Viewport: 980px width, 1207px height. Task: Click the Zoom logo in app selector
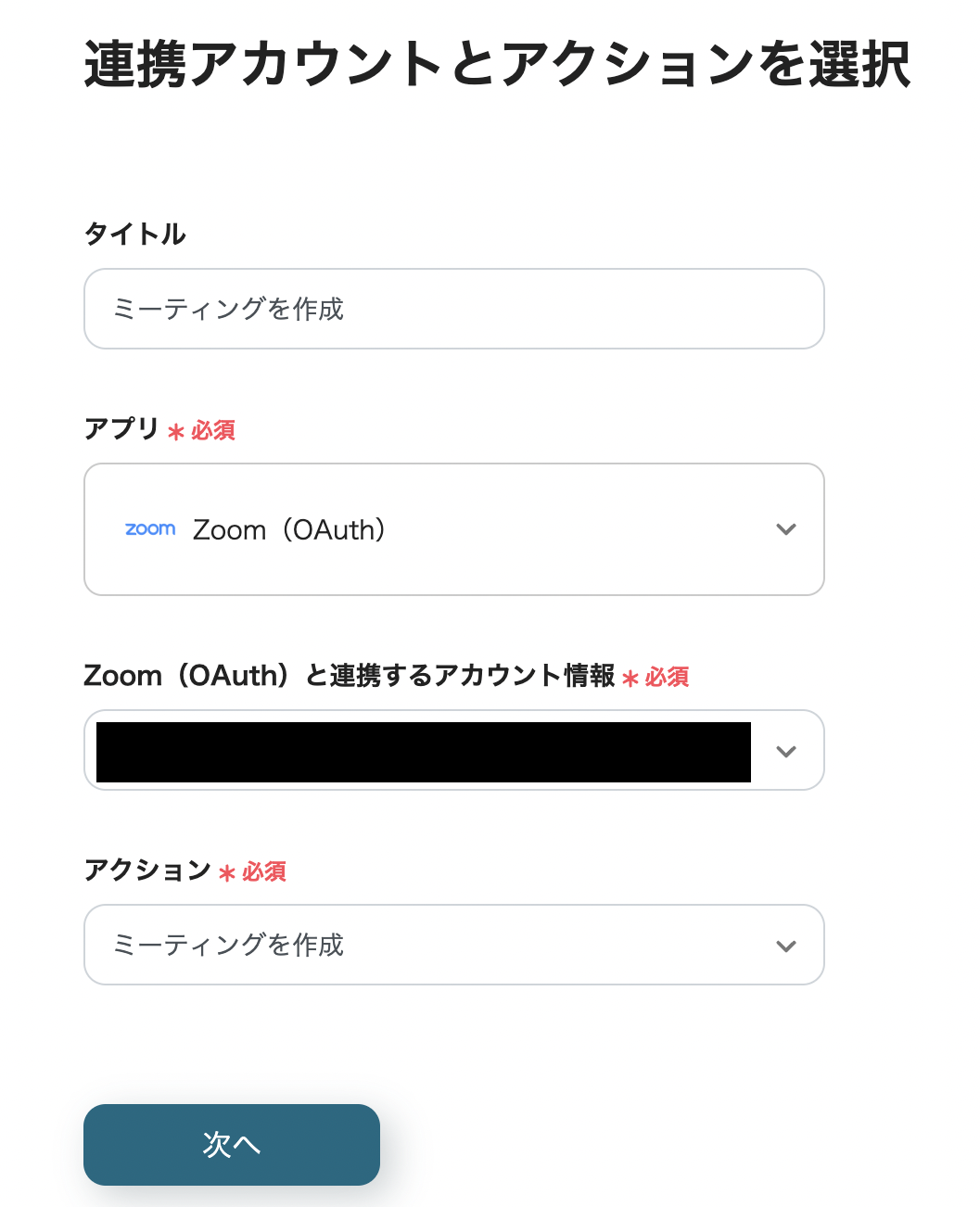pyautogui.click(x=150, y=529)
